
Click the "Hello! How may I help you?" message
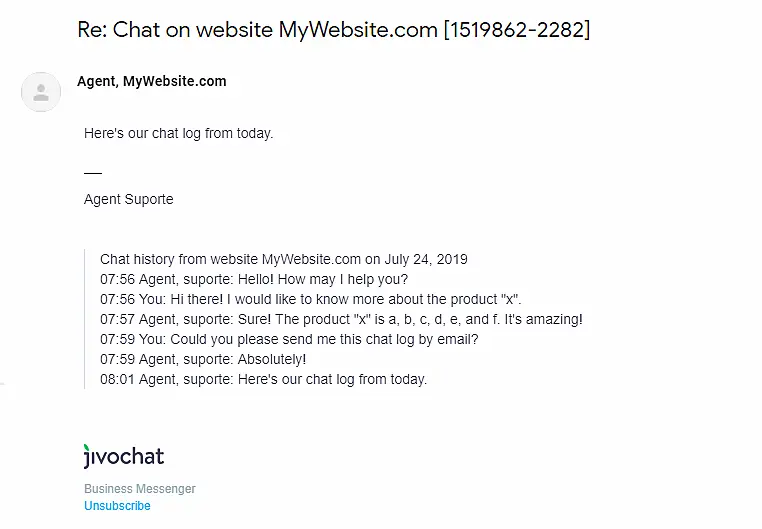coord(322,279)
